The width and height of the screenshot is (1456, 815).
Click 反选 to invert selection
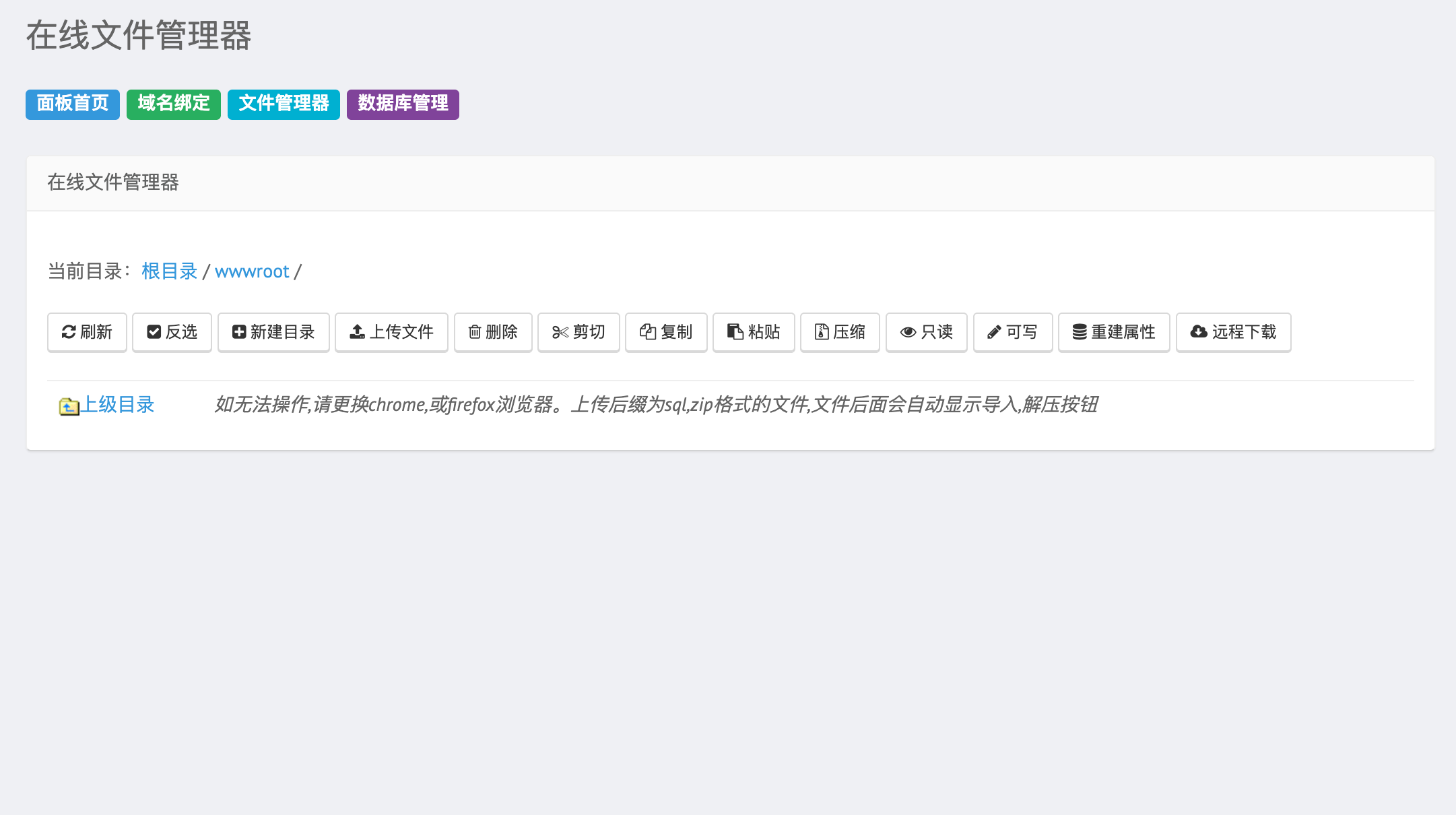tap(172, 332)
